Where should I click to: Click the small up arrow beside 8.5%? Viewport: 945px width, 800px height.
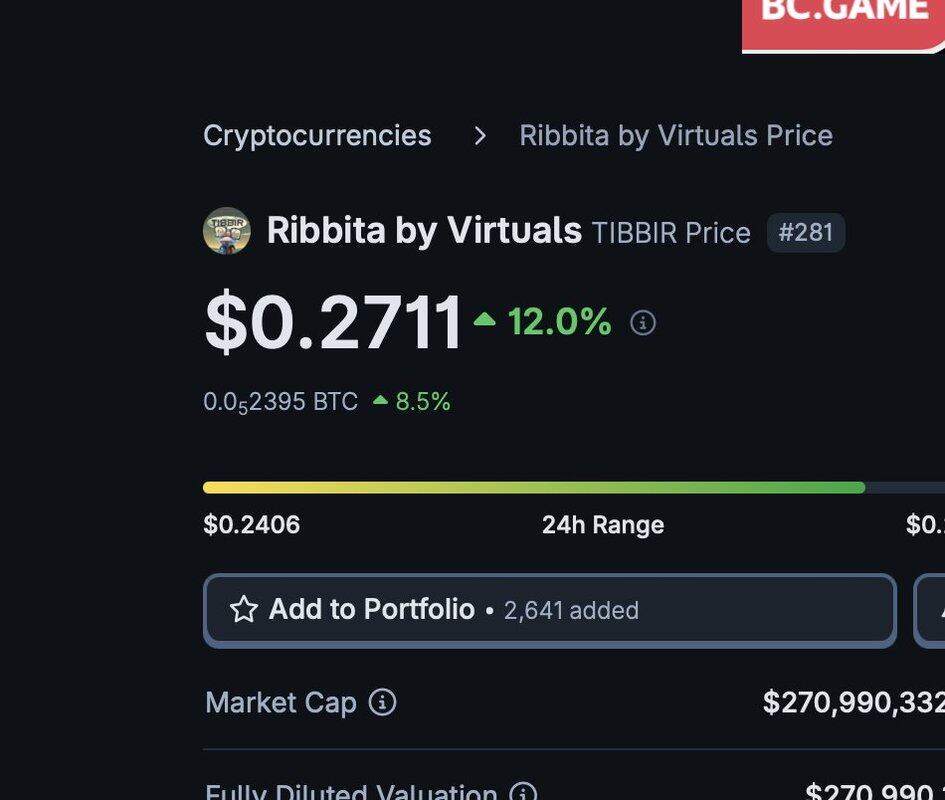click(x=380, y=400)
